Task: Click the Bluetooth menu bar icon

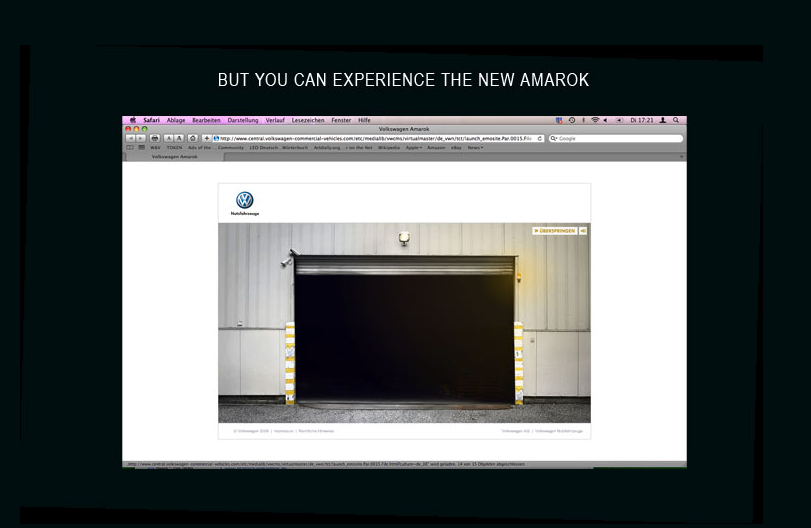Action: pyautogui.click(x=583, y=120)
